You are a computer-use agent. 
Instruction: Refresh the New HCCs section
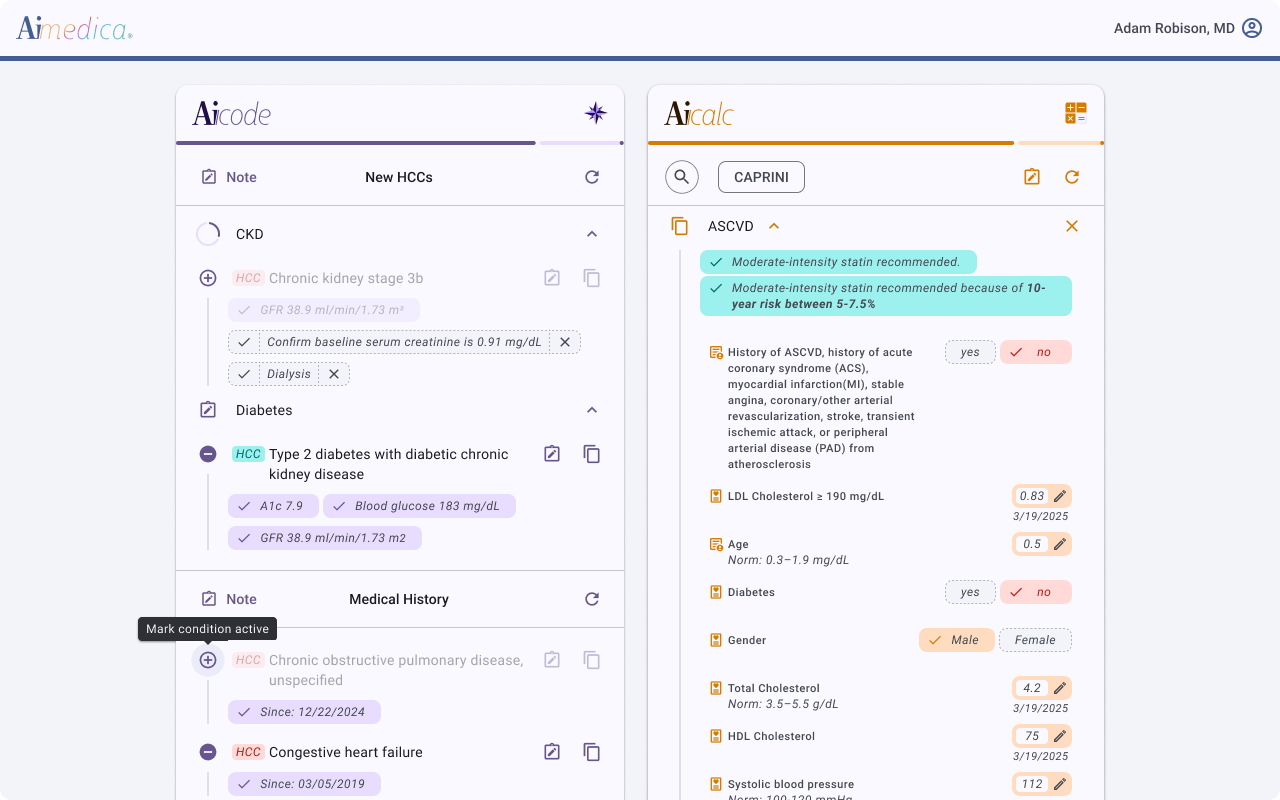tap(592, 177)
